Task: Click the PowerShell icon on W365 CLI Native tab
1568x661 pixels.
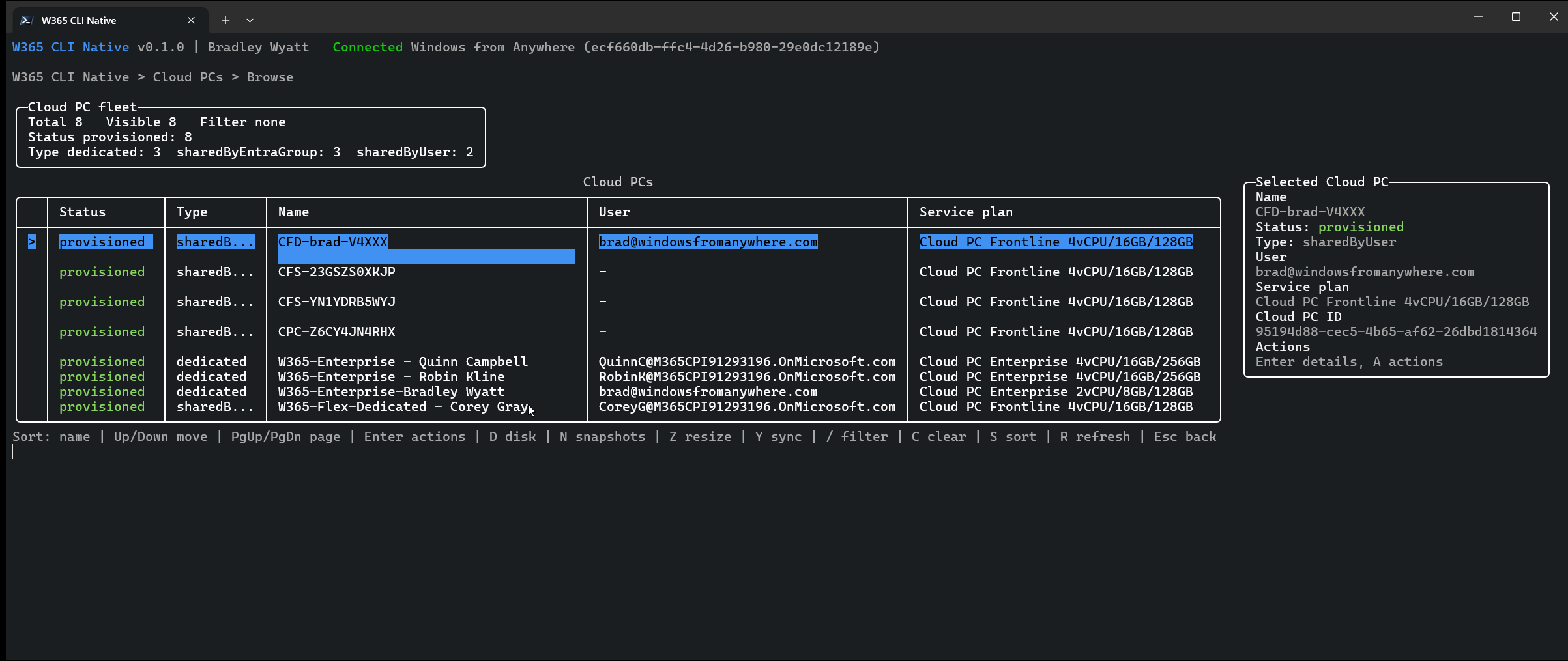Action: coord(26,20)
